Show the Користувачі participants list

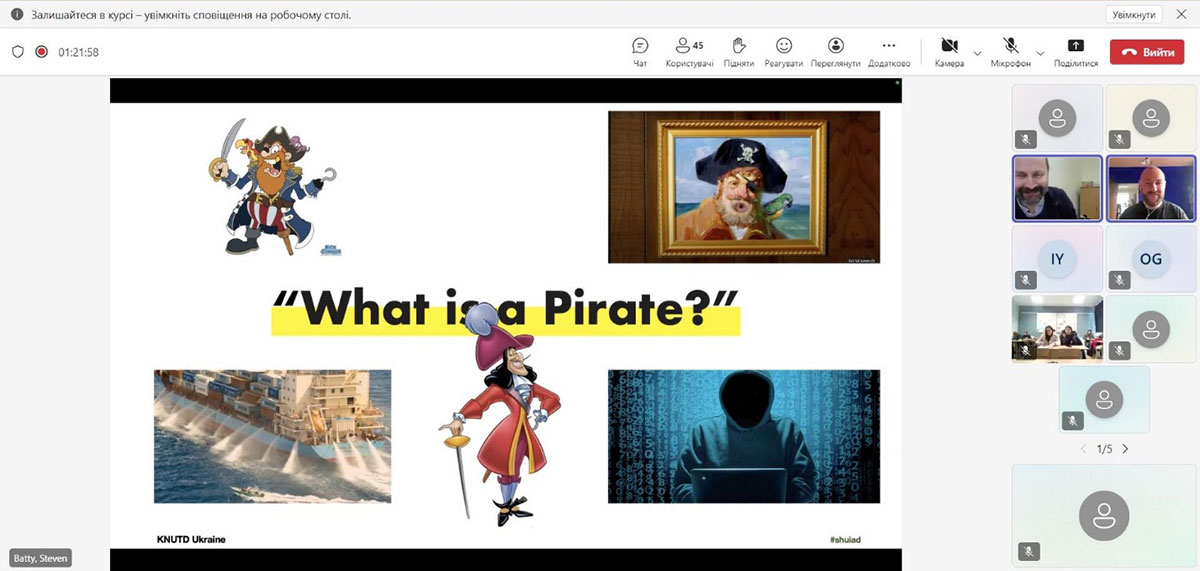tap(689, 52)
